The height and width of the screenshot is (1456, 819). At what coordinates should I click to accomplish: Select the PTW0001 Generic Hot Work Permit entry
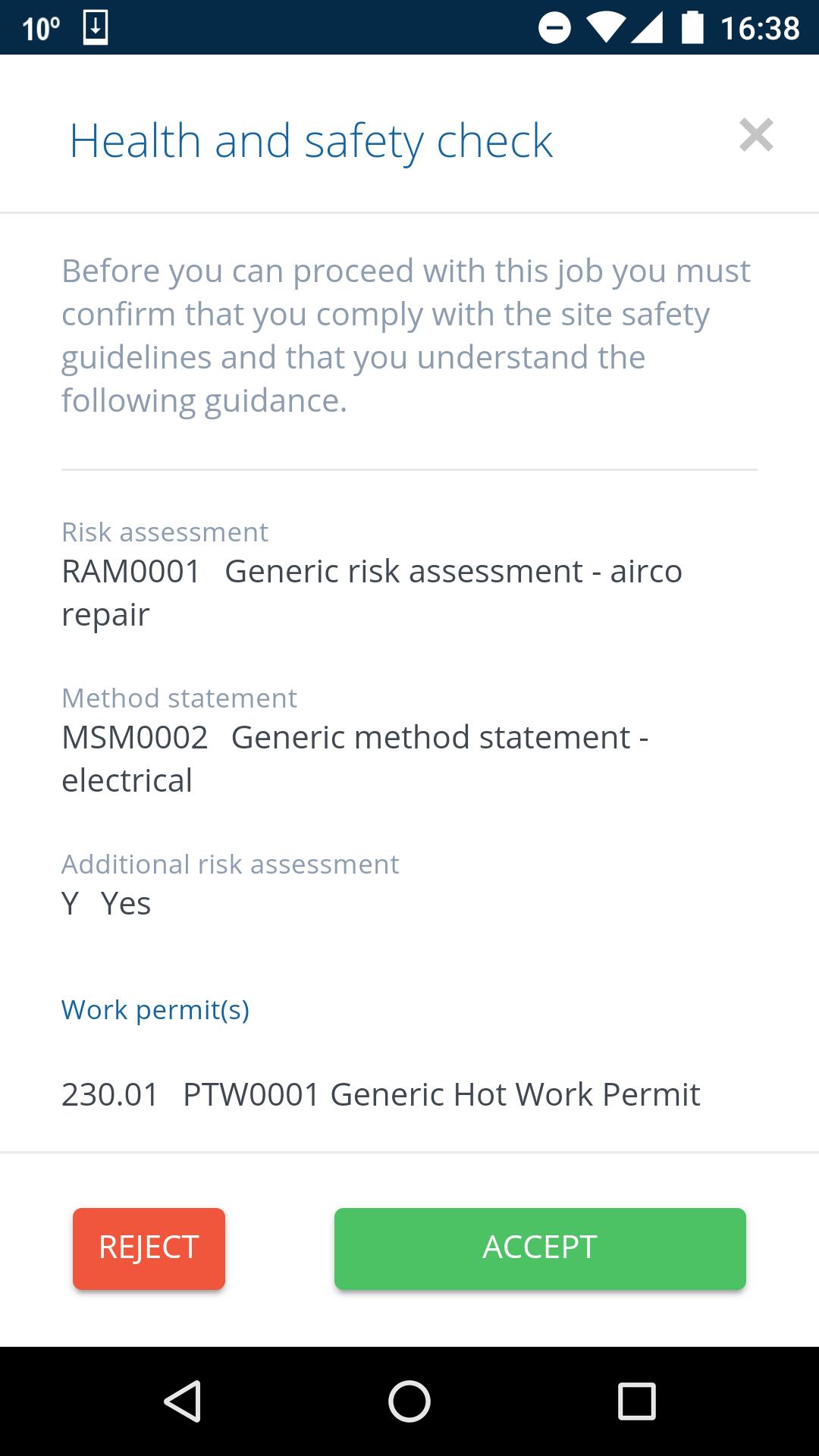pos(381,1094)
